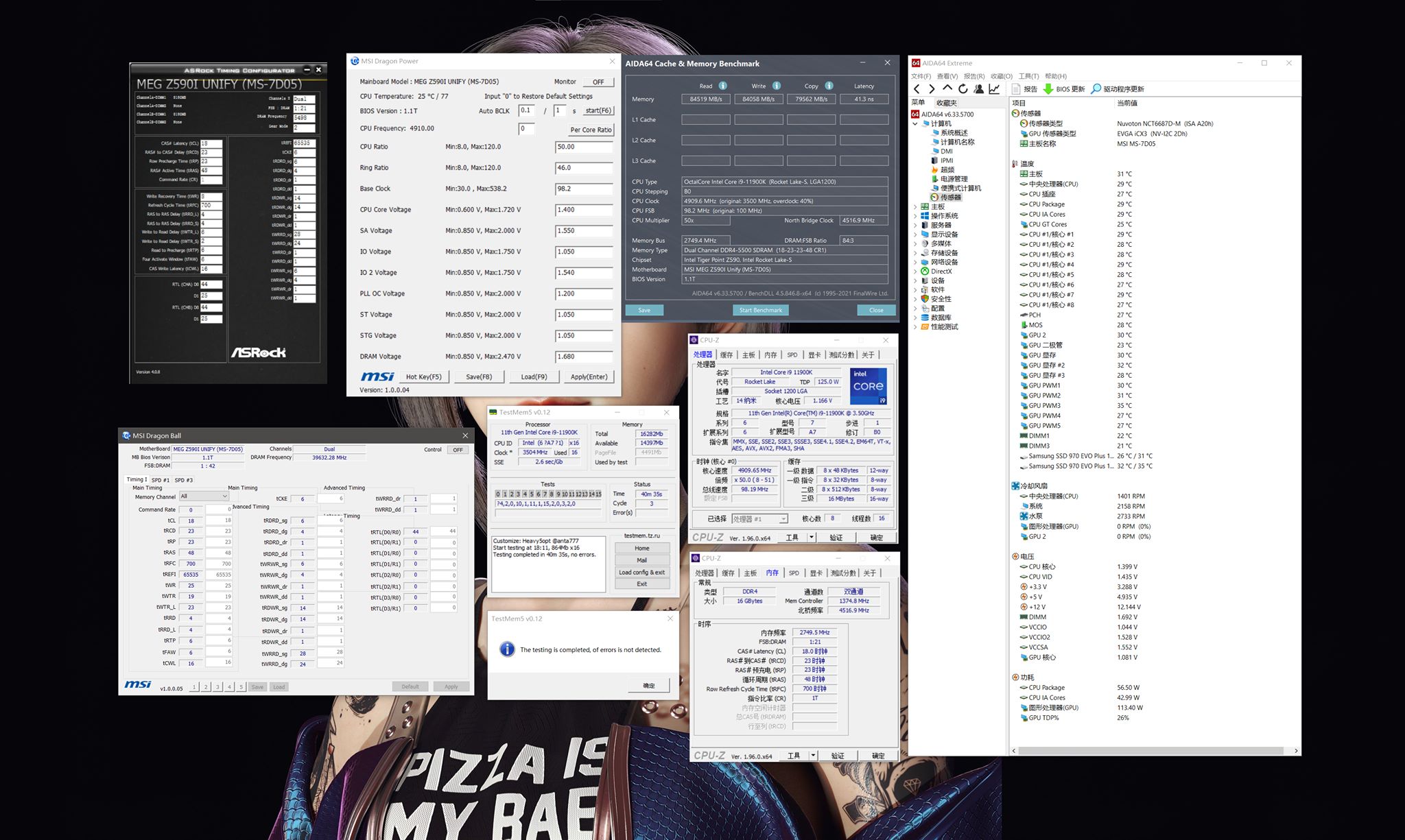Image resolution: width=1405 pixels, height=840 pixels.
Task: Switch to SPD #1 tab in Dragon Ball
Action: click(x=161, y=480)
